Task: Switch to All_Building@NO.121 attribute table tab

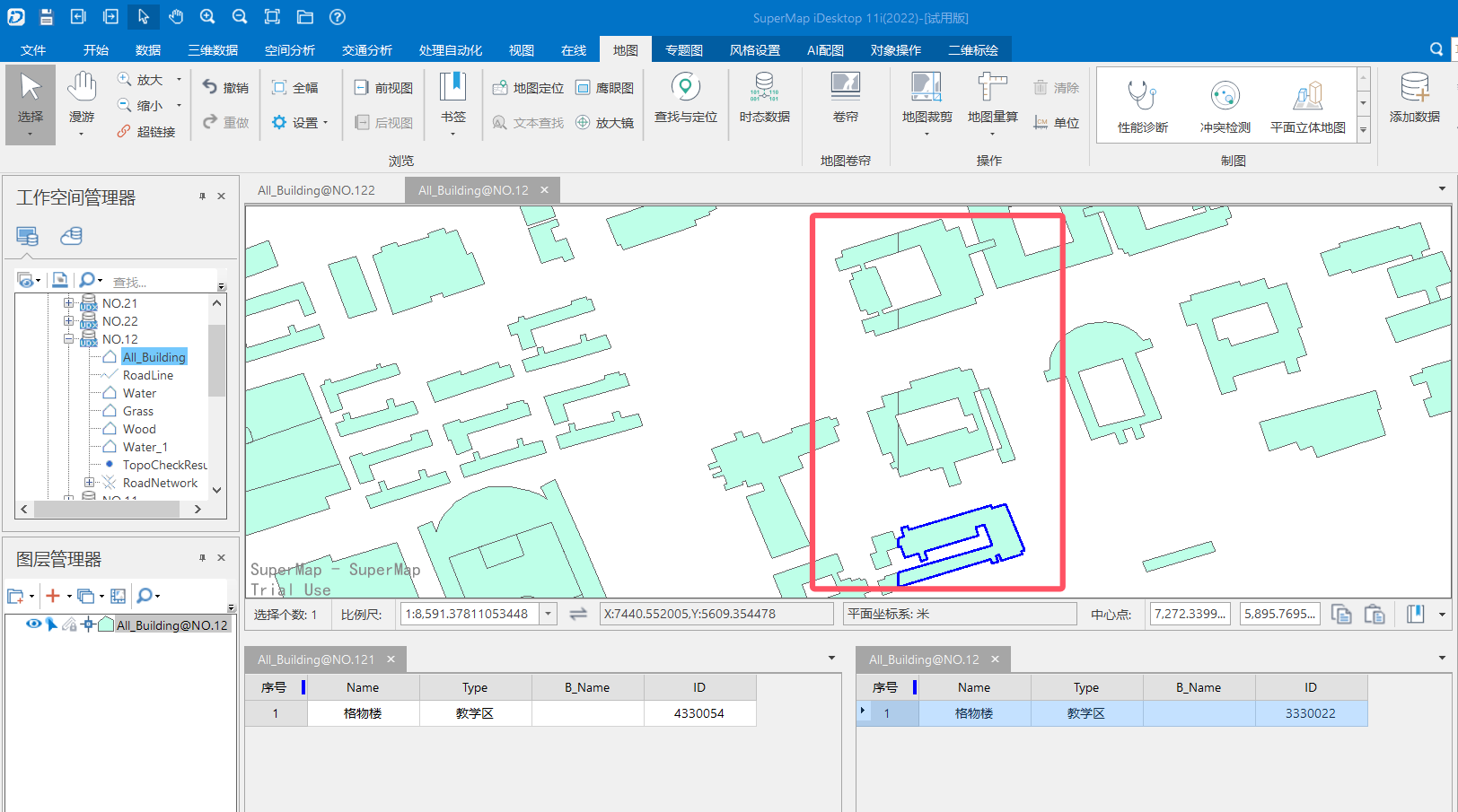Action: pos(316,659)
